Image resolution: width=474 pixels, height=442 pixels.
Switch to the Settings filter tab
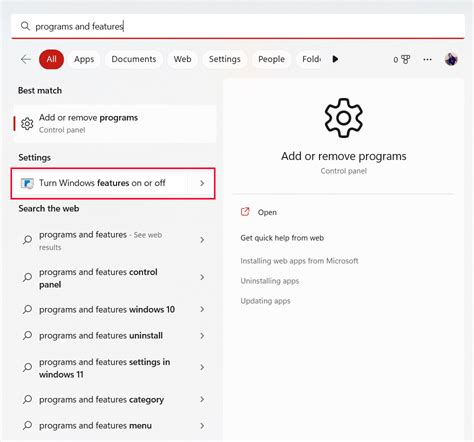click(225, 59)
